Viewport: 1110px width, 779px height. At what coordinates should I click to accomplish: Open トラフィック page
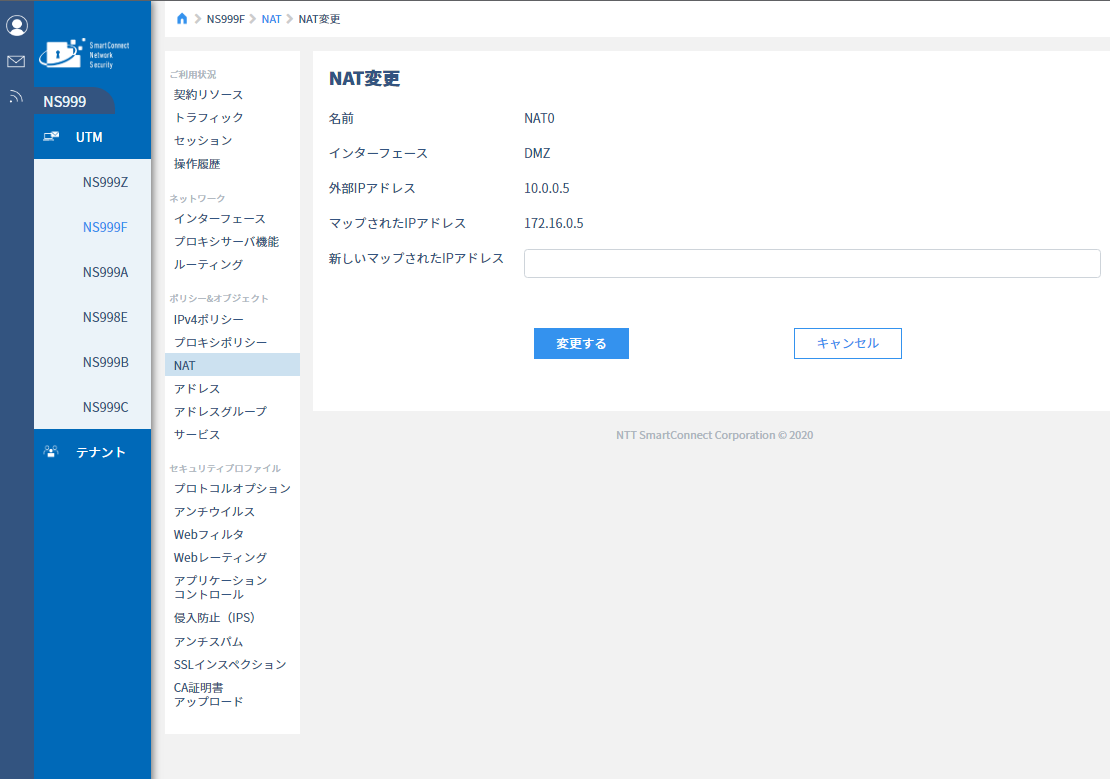(x=208, y=118)
